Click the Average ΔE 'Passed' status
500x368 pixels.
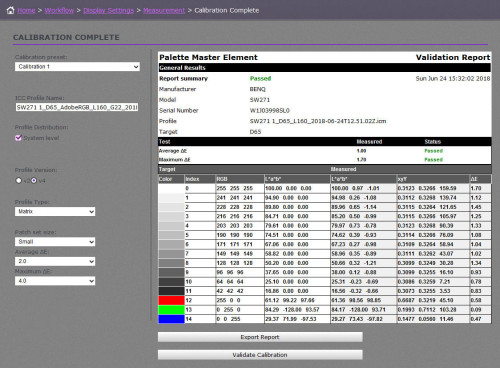(433, 151)
